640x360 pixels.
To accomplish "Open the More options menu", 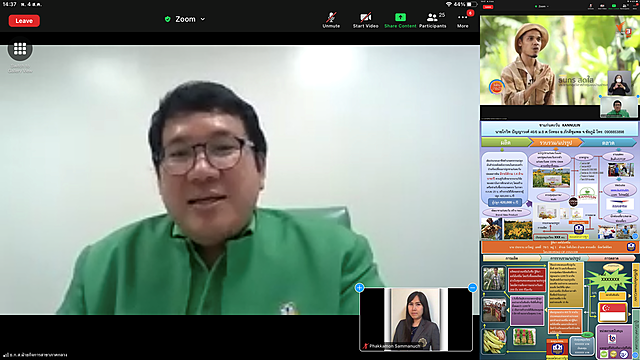I will [x=462, y=20].
